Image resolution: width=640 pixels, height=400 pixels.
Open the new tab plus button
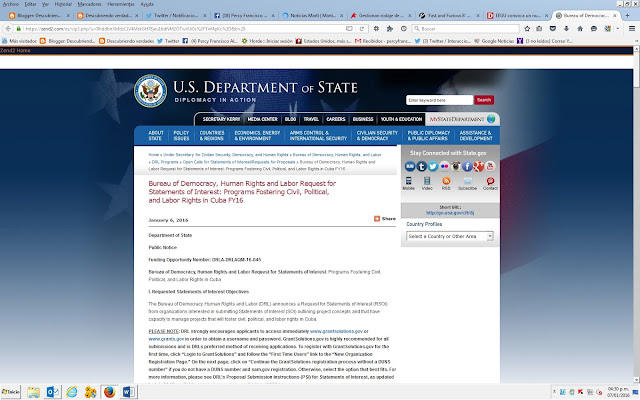point(627,16)
